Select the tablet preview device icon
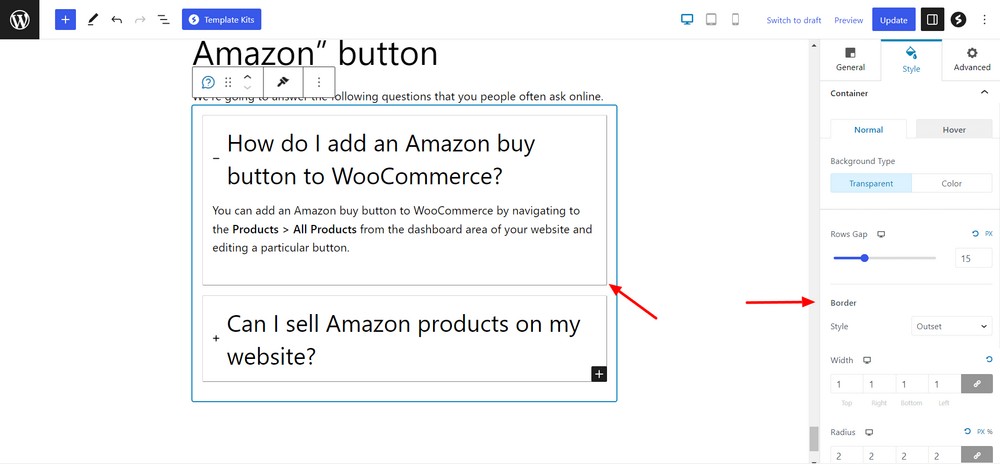The image size is (1000, 464). click(x=711, y=19)
